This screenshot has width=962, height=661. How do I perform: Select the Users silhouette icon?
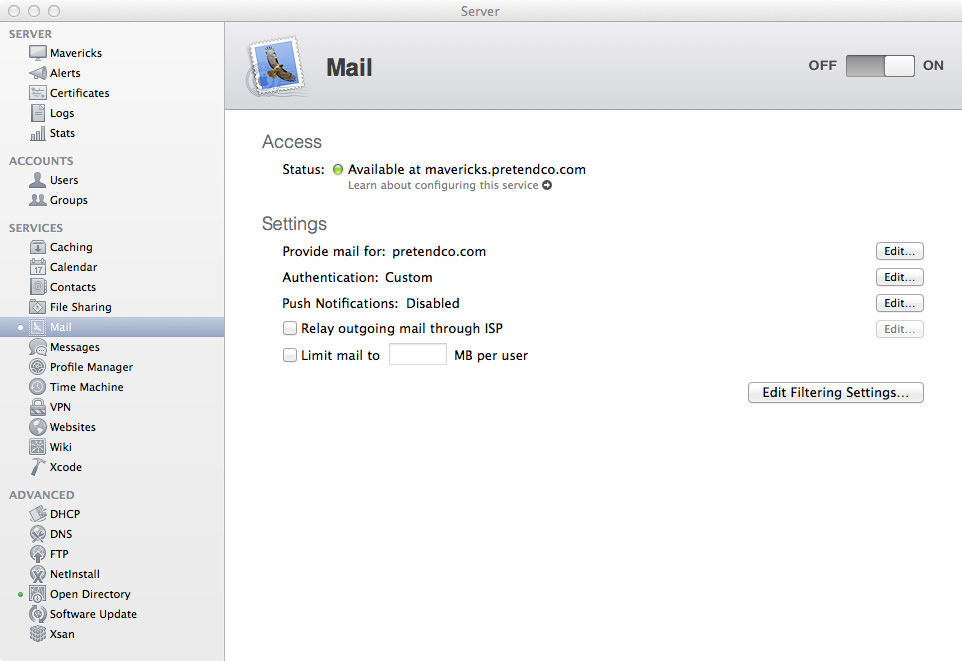click(37, 180)
